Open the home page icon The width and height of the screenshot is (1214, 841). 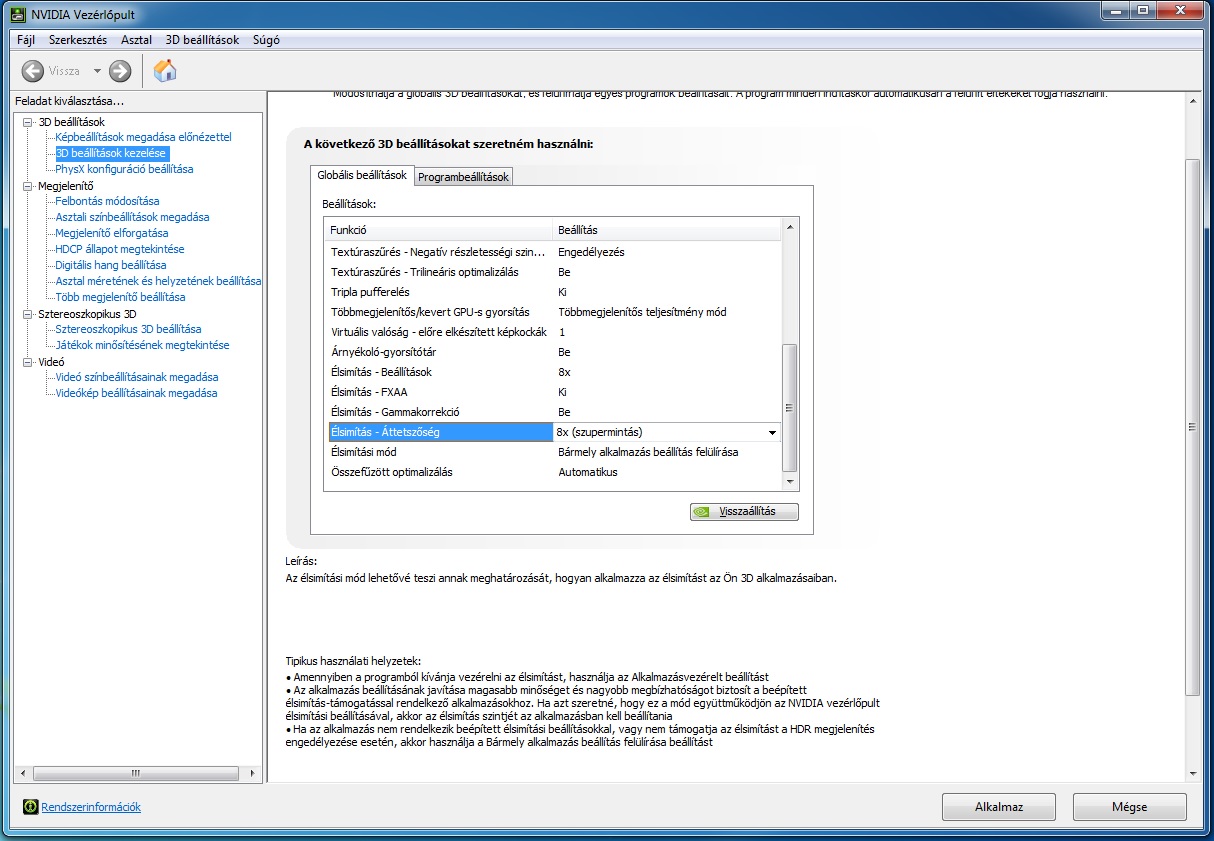click(x=165, y=71)
